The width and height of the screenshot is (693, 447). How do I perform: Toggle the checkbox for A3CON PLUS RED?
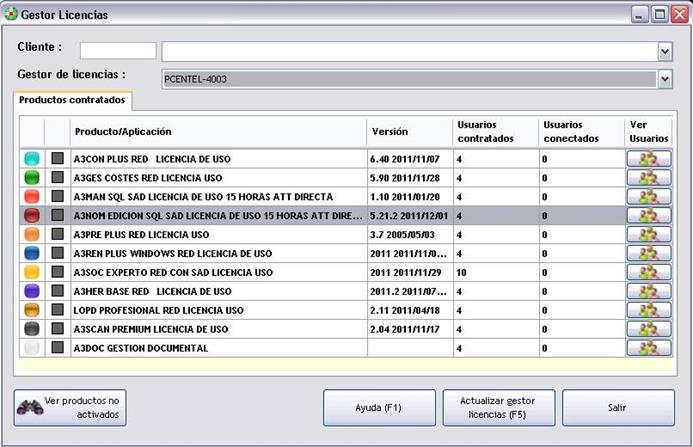(58, 158)
